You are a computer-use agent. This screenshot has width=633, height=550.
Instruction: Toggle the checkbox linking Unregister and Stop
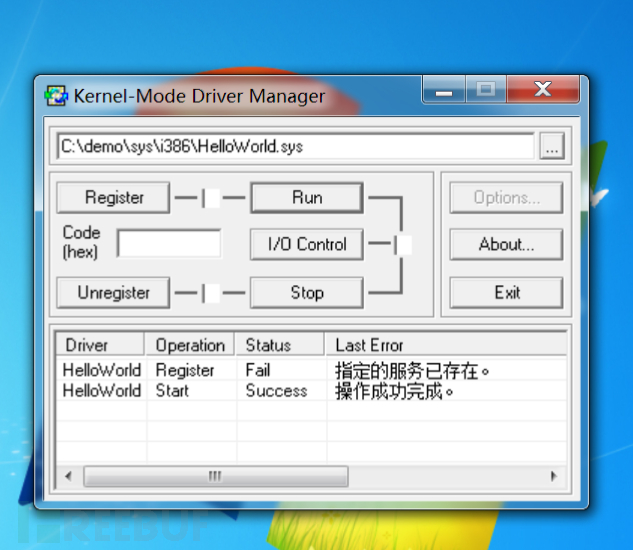211,293
